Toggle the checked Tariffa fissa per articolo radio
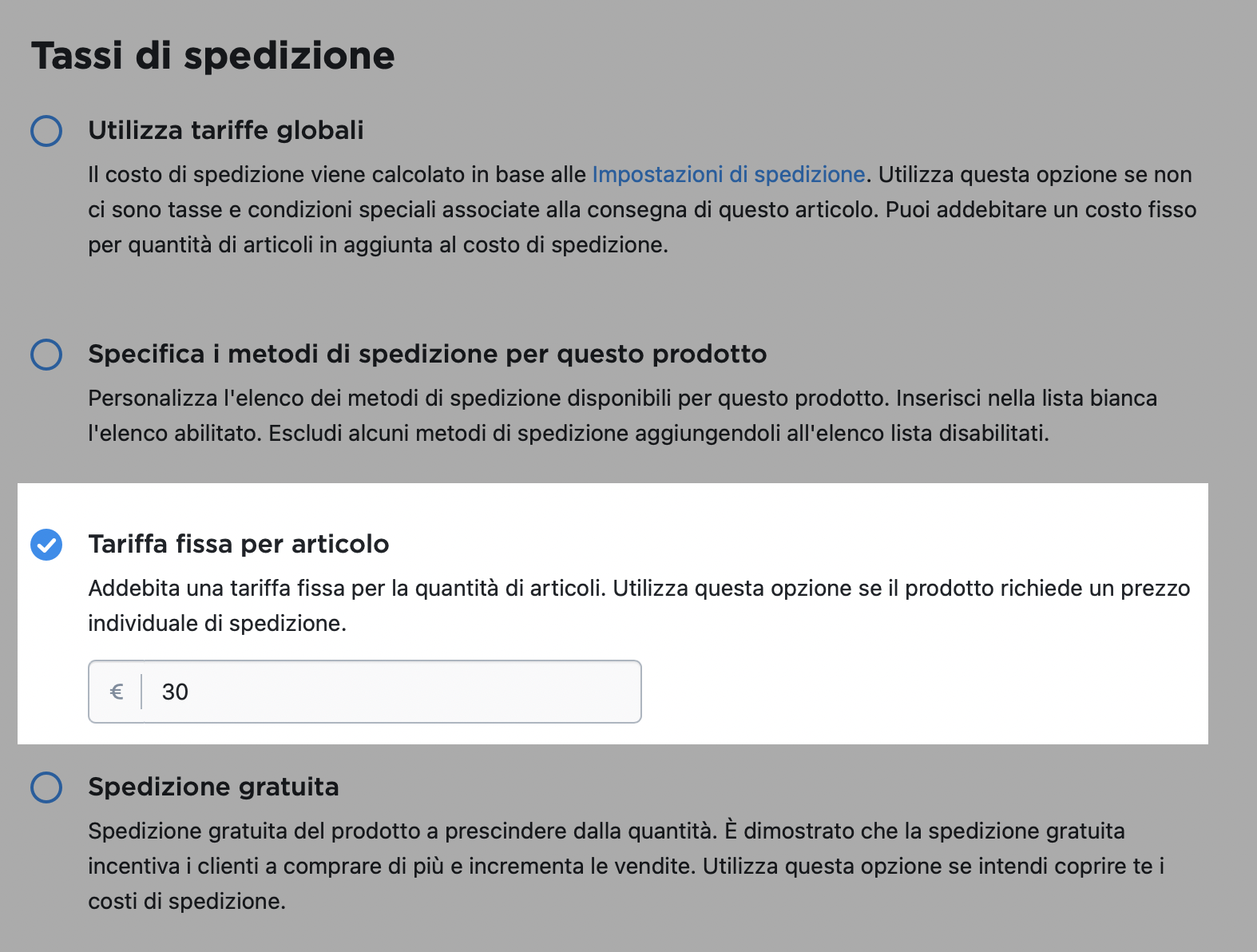This screenshot has height=952, width=1257. point(46,545)
